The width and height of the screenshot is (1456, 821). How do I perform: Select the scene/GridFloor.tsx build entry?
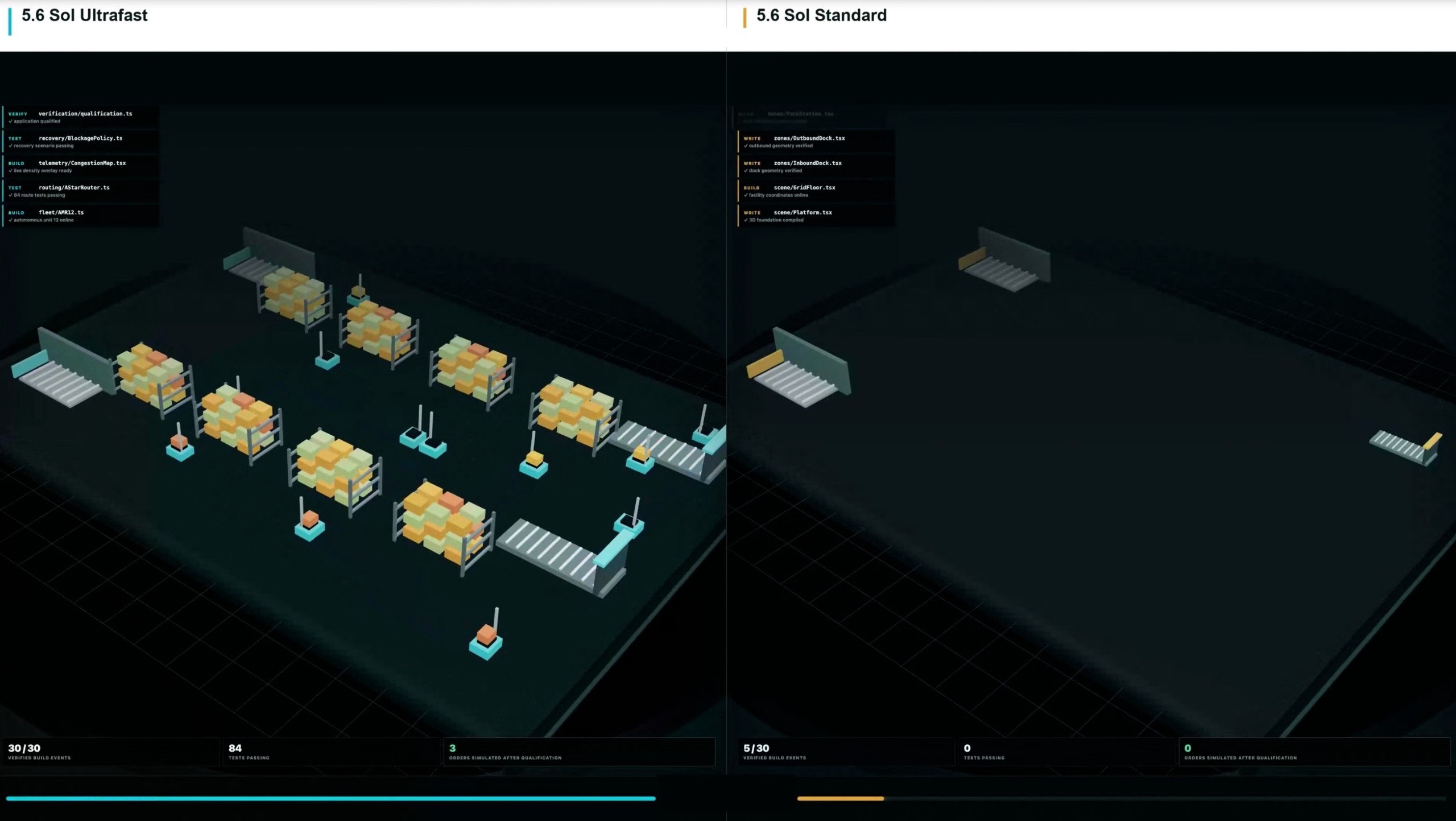pyautogui.click(x=816, y=191)
